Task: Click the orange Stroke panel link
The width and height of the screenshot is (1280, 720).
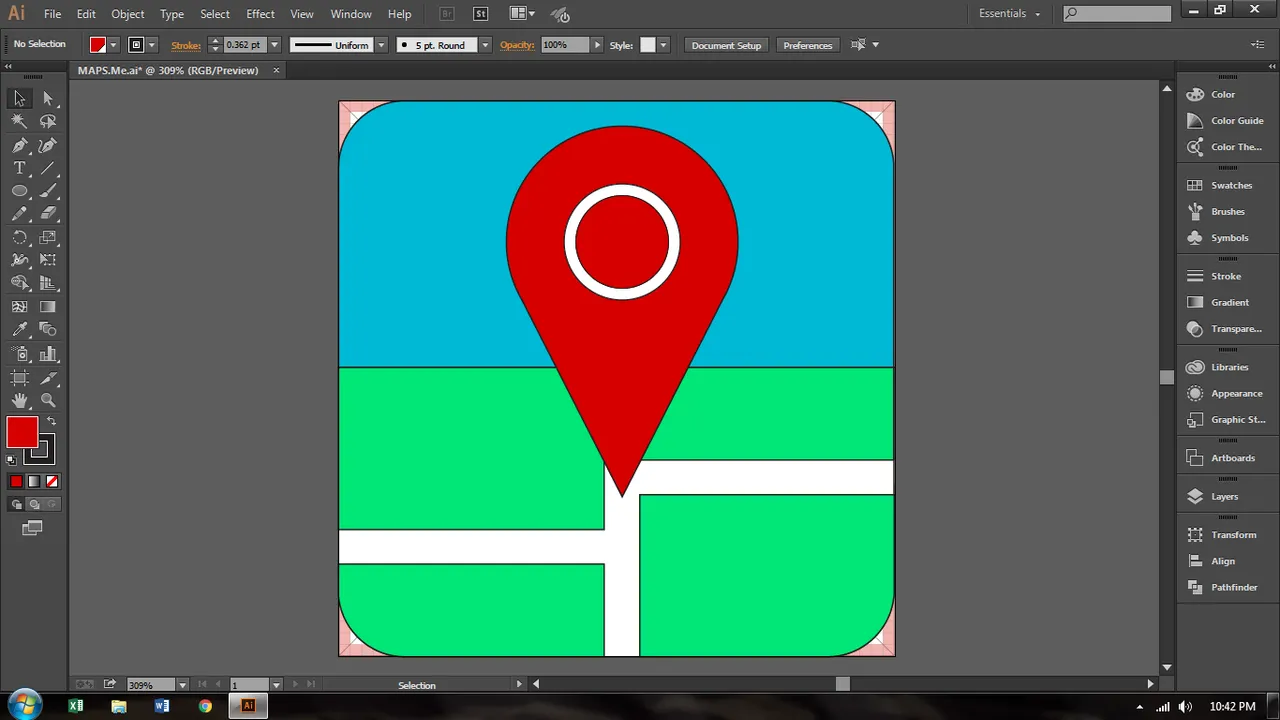Action: point(186,45)
